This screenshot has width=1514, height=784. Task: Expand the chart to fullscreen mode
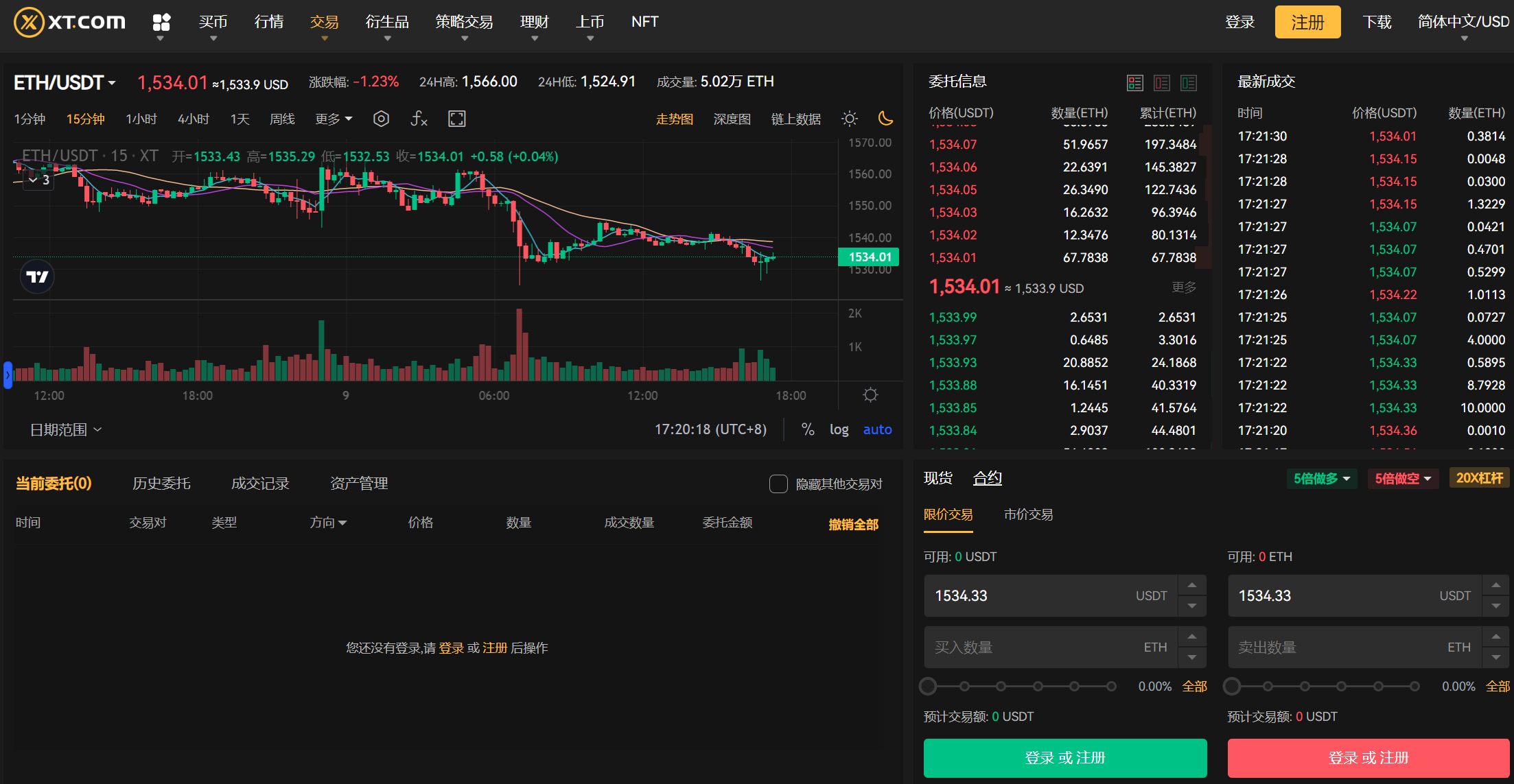click(x=456, y=118)
